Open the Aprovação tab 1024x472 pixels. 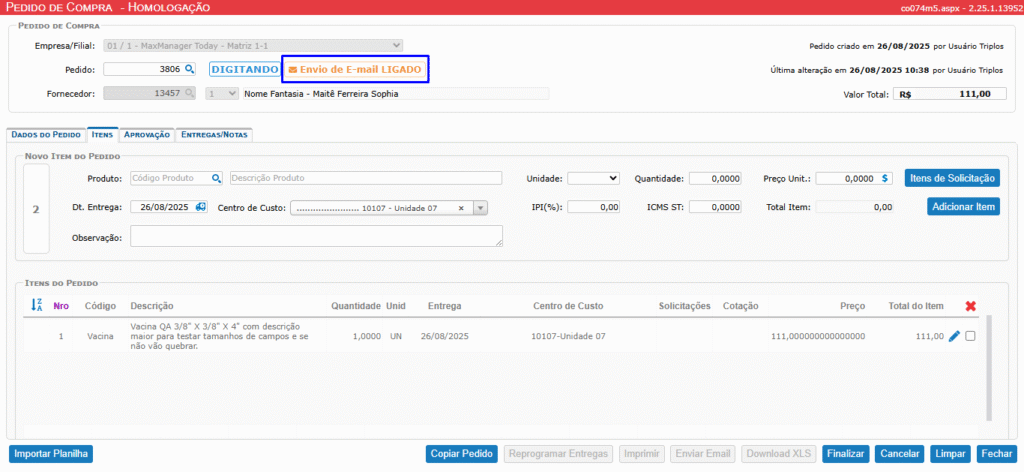click(x=147, y=134)
